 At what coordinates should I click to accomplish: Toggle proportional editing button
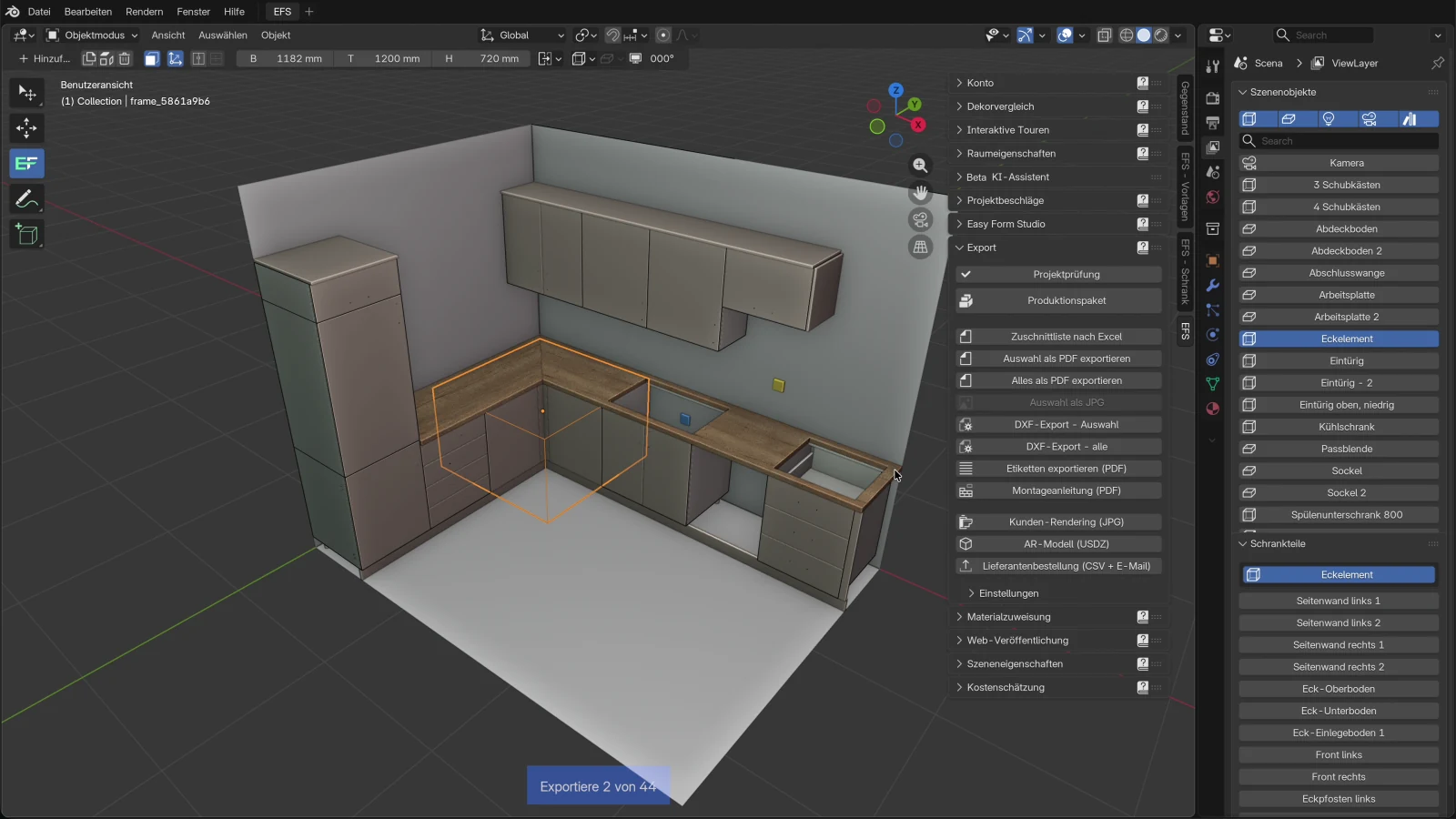(663, 35)
